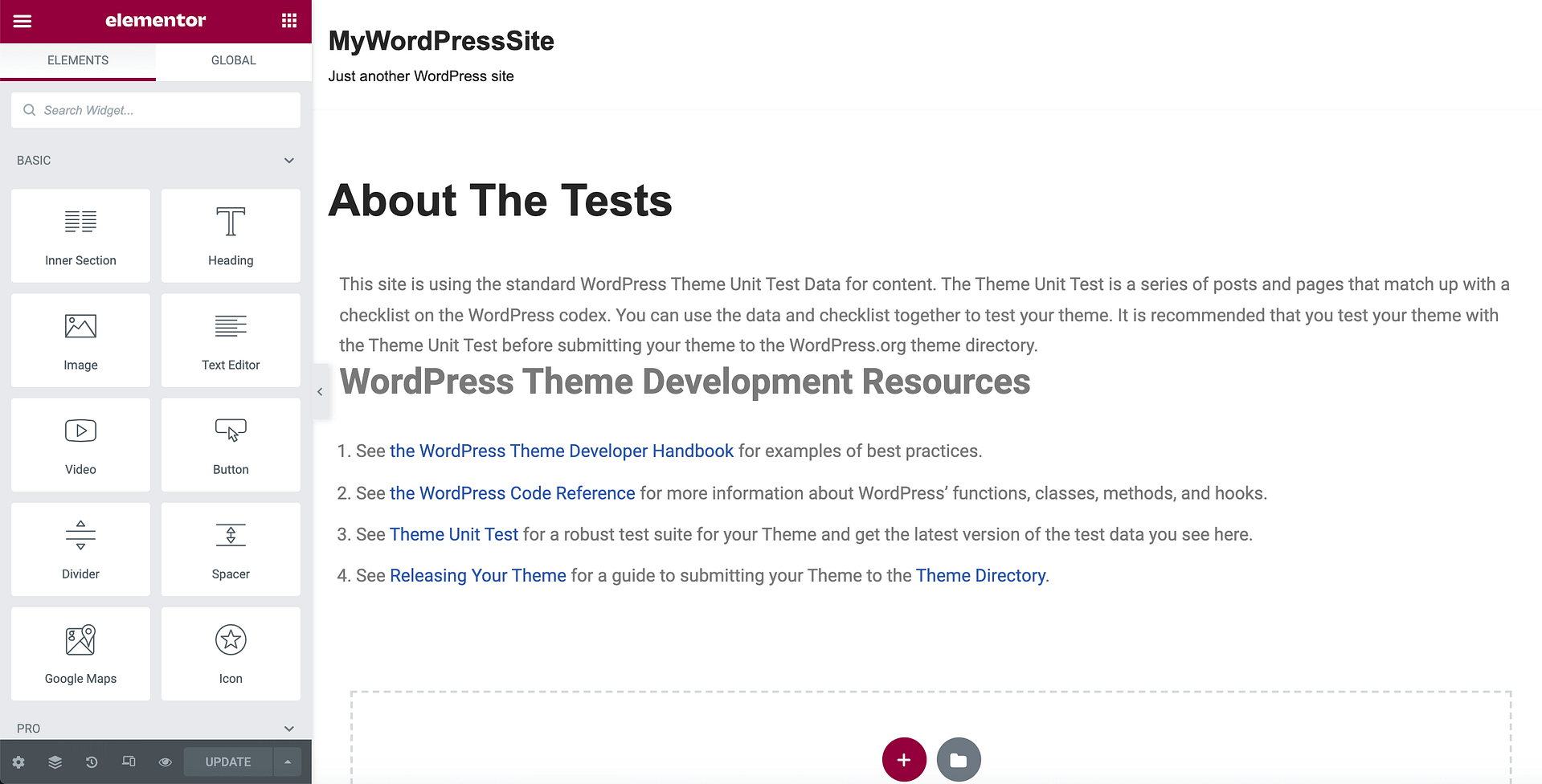The image size is (1542, 784).
Task: Toggle Preview Changes with the eye icon
Action: [165, 762]
